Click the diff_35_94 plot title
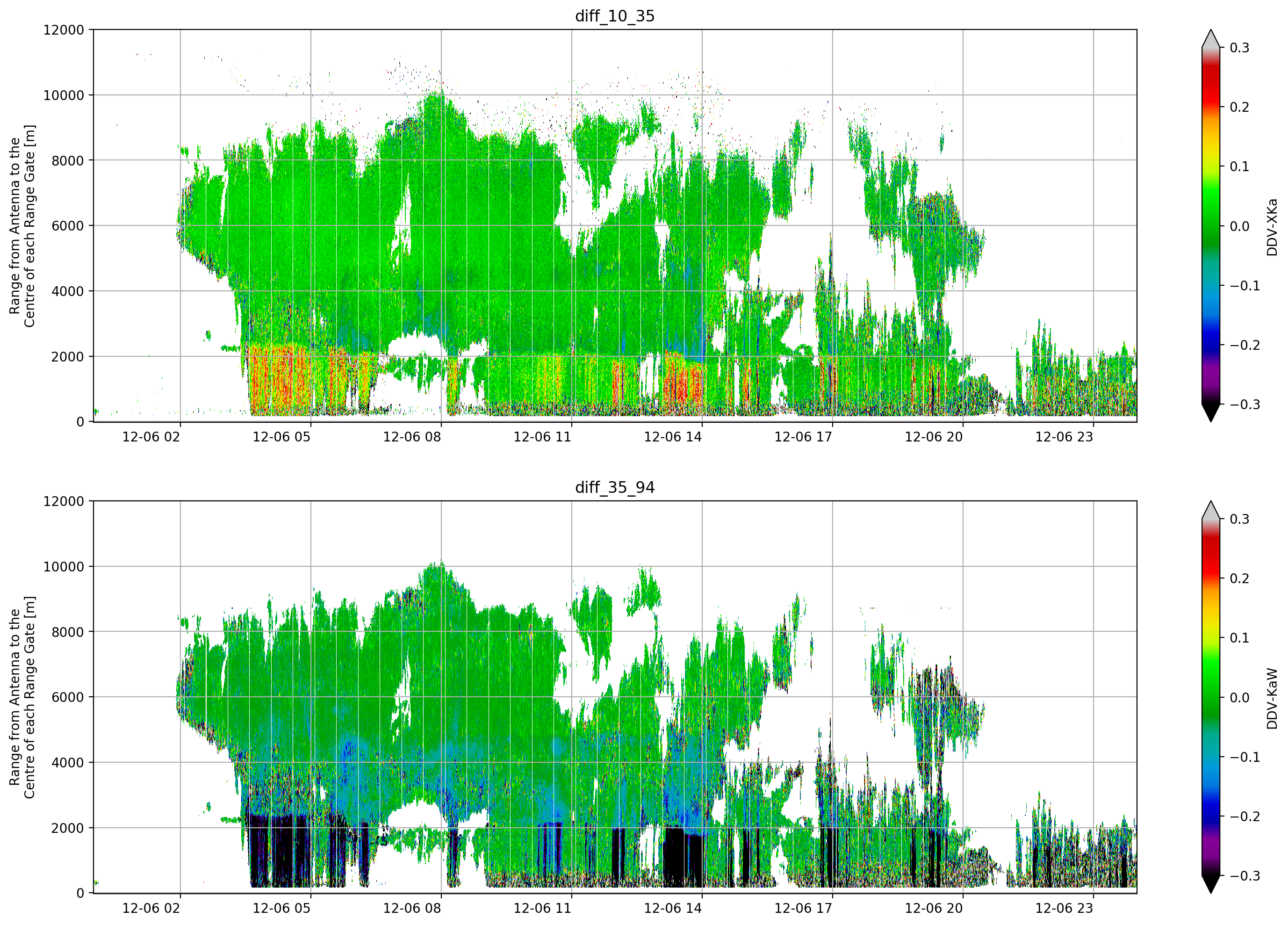Viewport: 1288px width, 925px height. click(615, 487)
